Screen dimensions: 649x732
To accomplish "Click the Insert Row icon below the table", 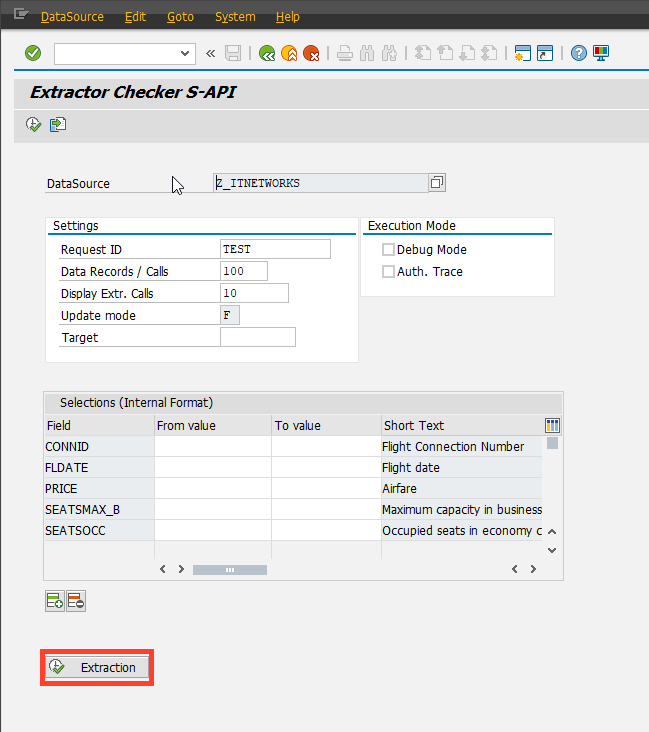I will (55, 601).
